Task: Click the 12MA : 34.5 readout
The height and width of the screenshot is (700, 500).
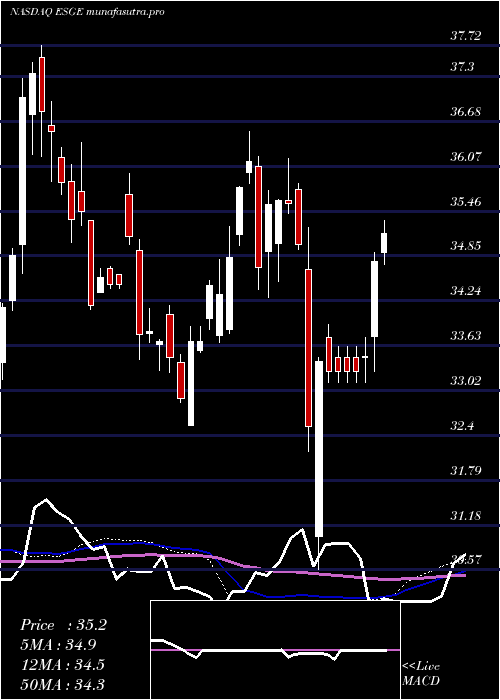Action: 62,665
